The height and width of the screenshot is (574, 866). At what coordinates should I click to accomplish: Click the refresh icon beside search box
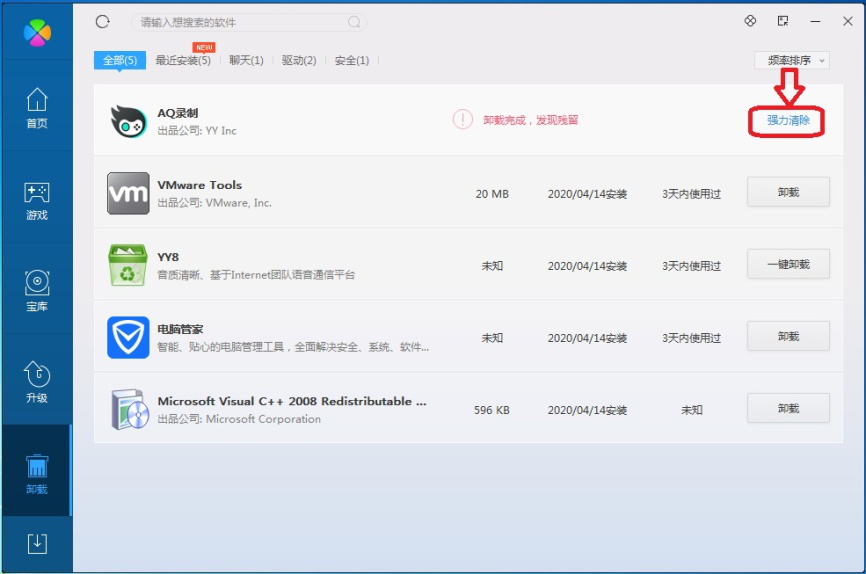(x=102, y=21)
